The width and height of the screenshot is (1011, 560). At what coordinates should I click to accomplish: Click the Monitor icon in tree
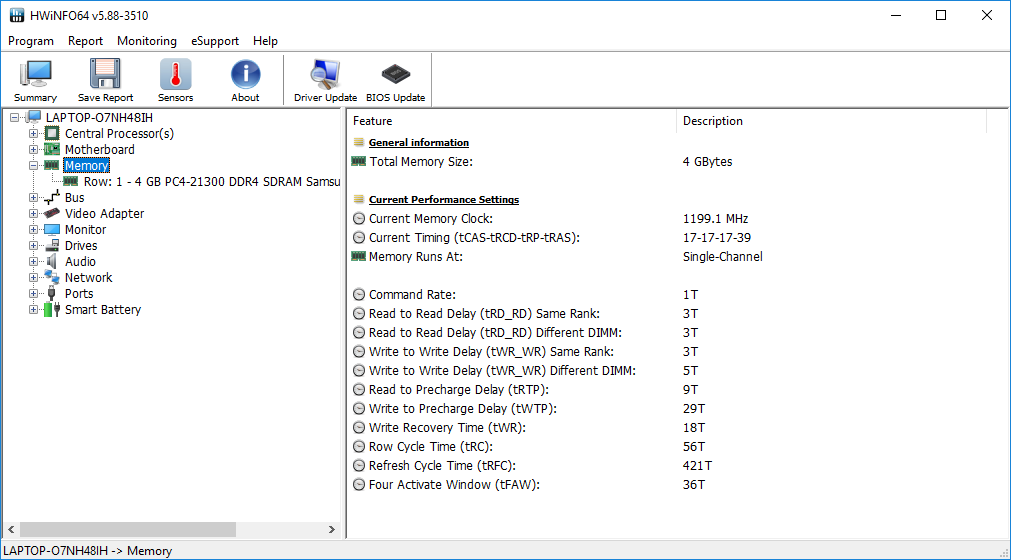pos(52,229)
